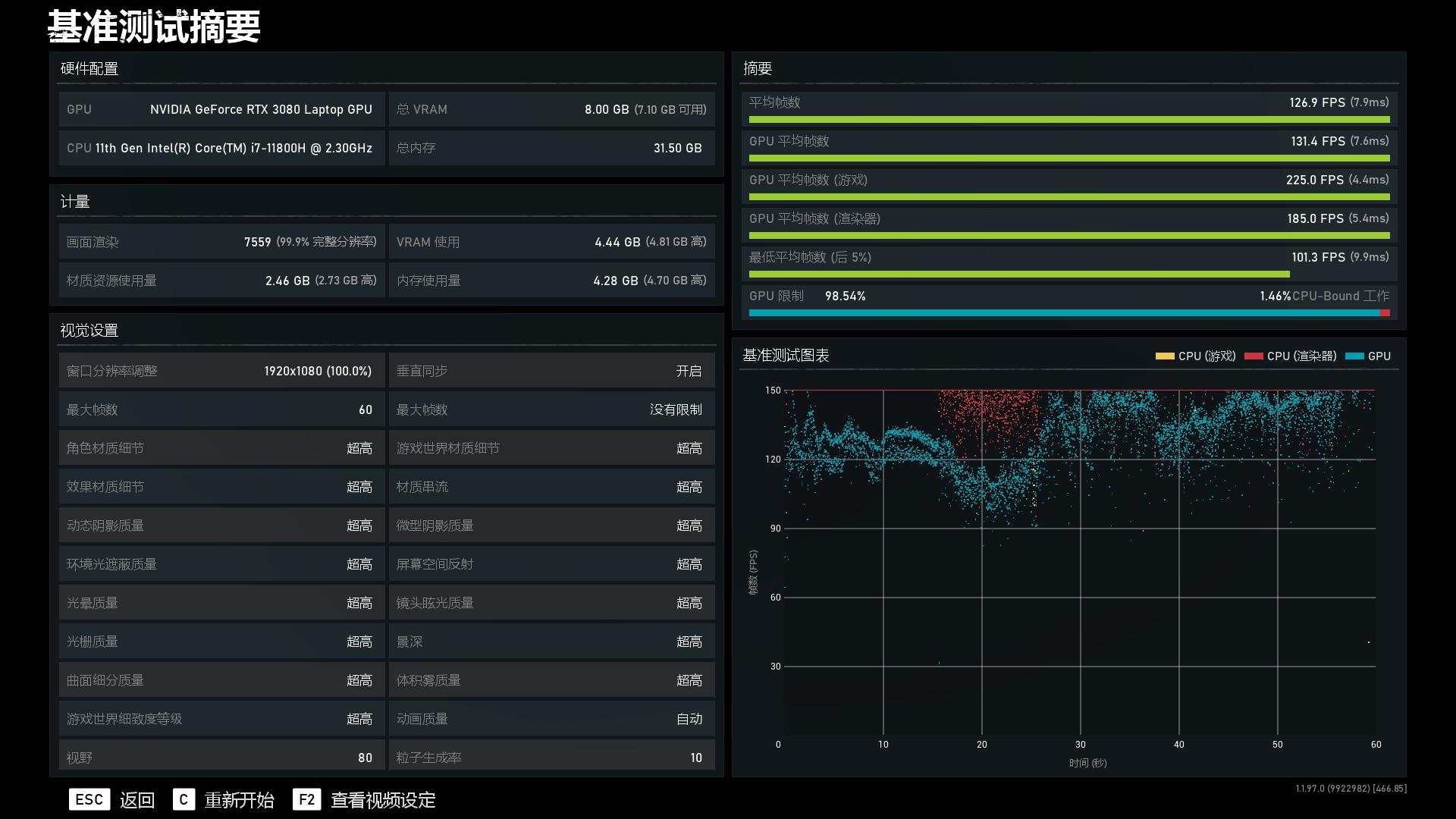The width and height of the screenshot is (1456, 819).
Task: Select the 垂直同步 setting row
Action: pos(551,371)
